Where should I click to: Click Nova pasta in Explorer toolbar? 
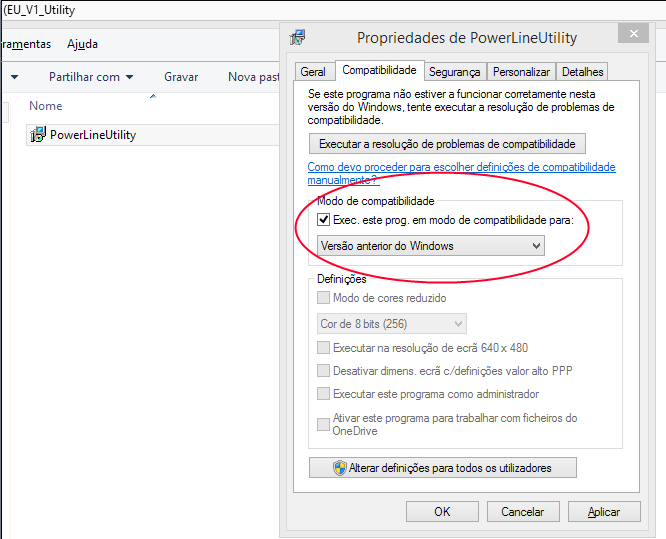(254, 77)
